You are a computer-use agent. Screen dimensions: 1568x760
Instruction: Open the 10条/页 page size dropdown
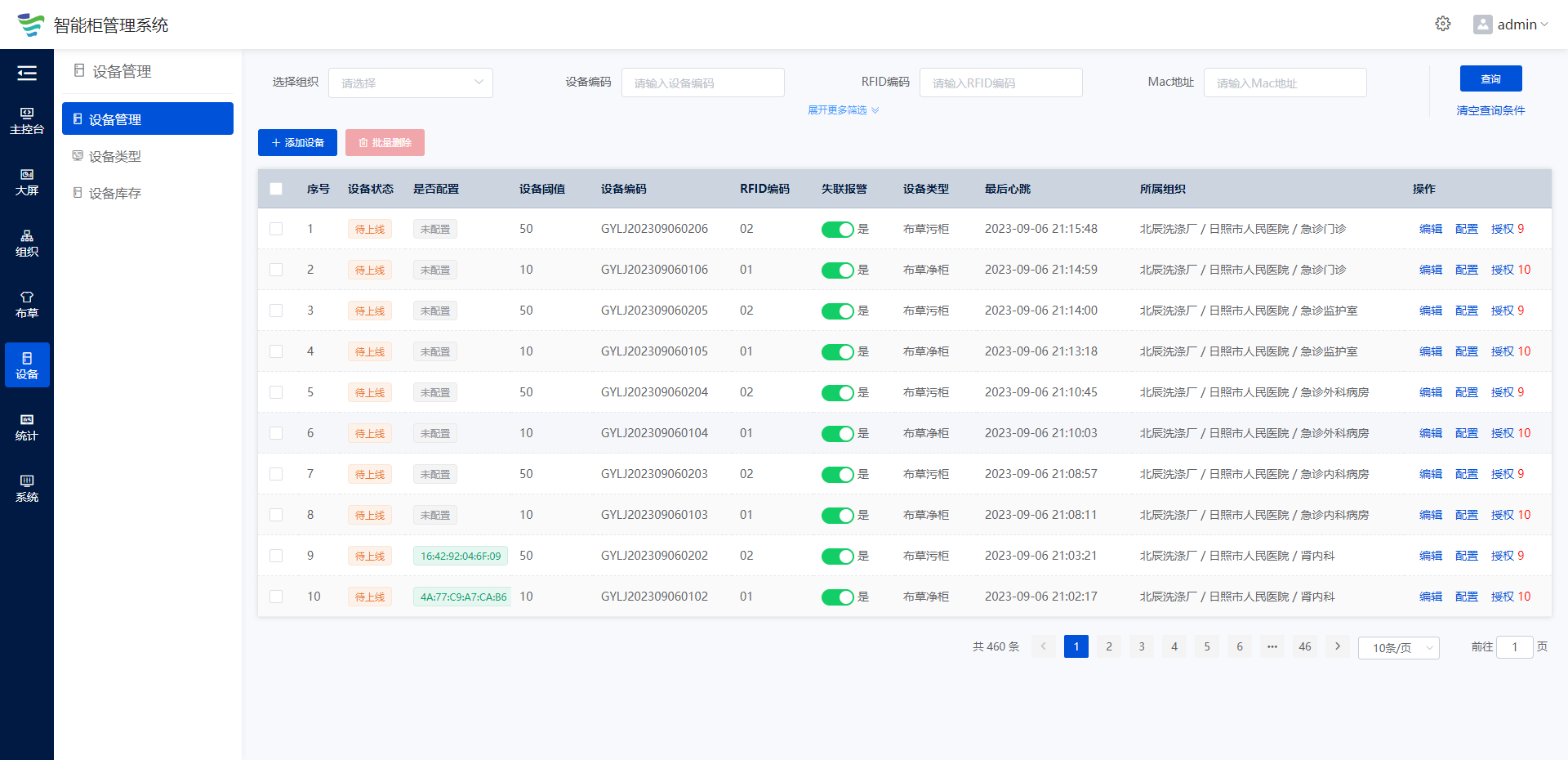(1398, 647)
